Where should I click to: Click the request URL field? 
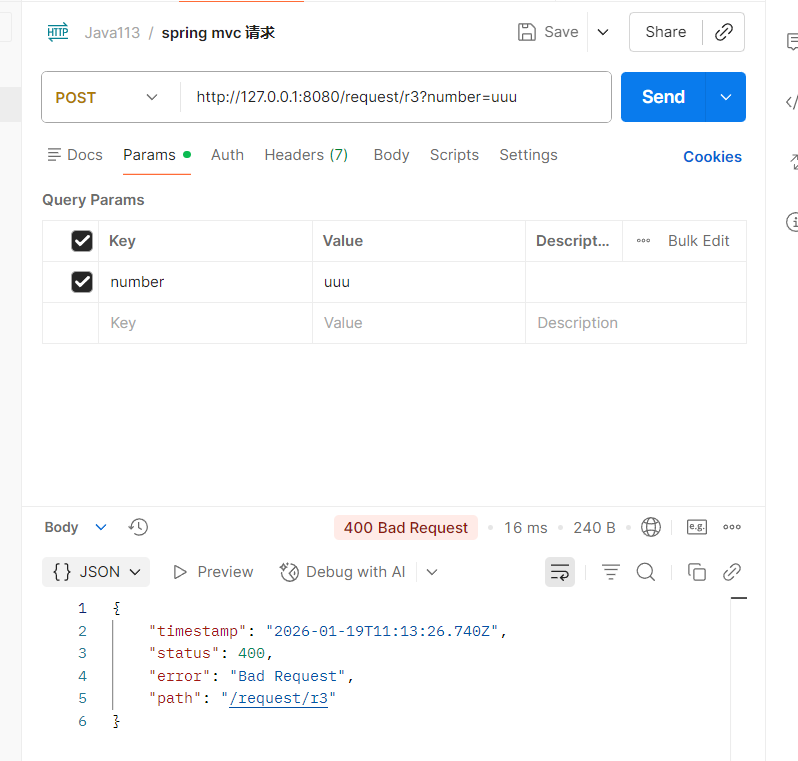(x=396, y=97)
